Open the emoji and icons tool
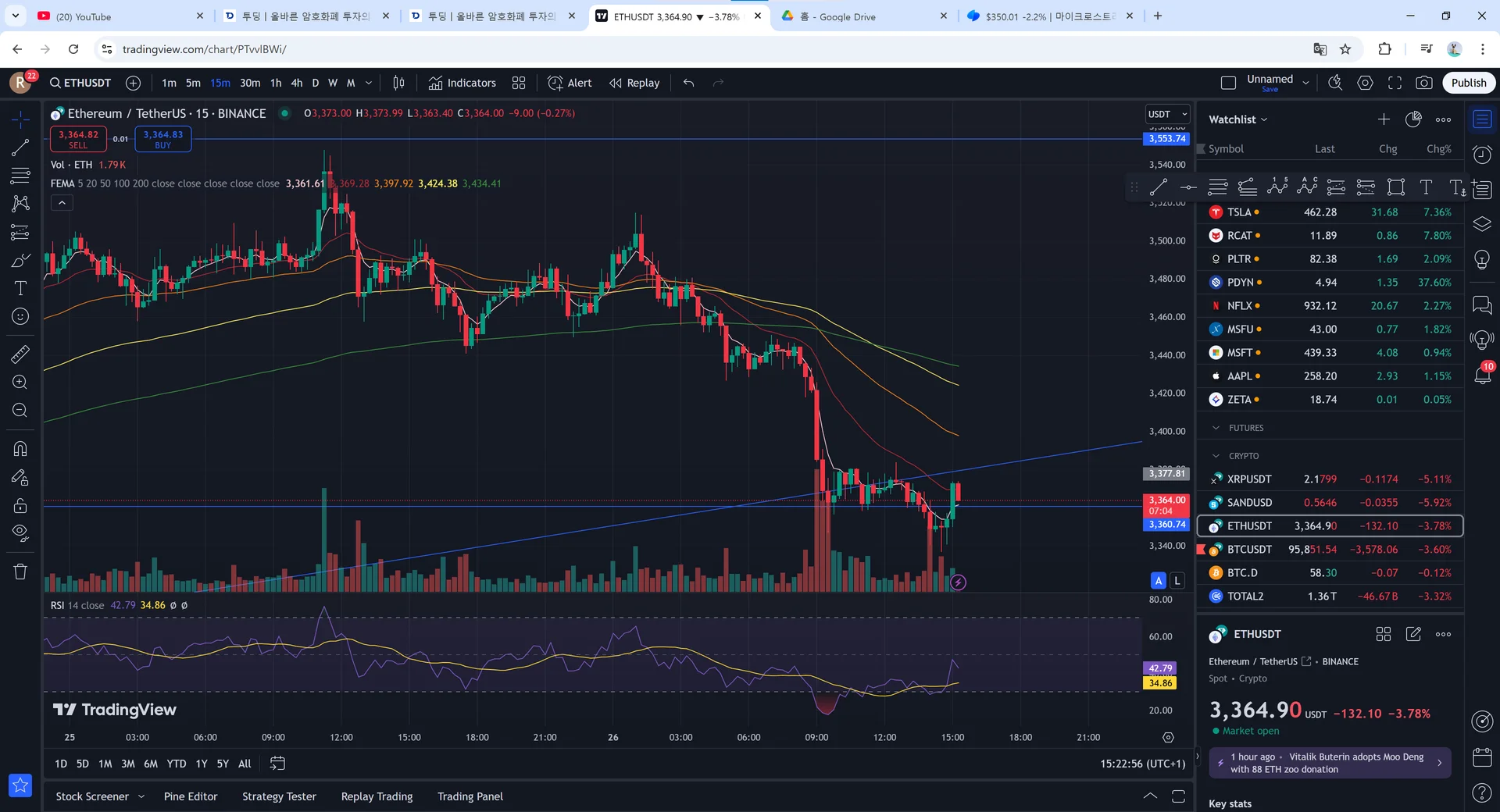This screenshot has width=1500, height=812. pyautogui.click(x=20, y=316)
